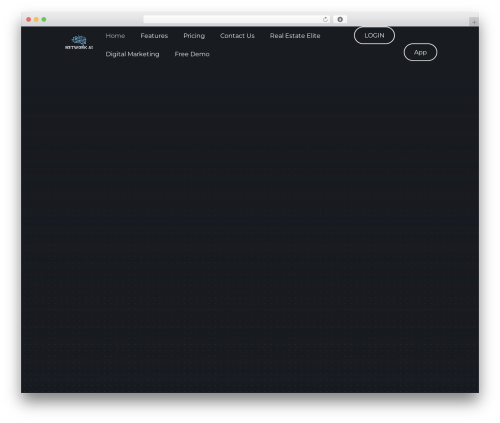This screenshot has height=423, width=500.
Task: Click the Network AI brain logo
Action: 79,43
